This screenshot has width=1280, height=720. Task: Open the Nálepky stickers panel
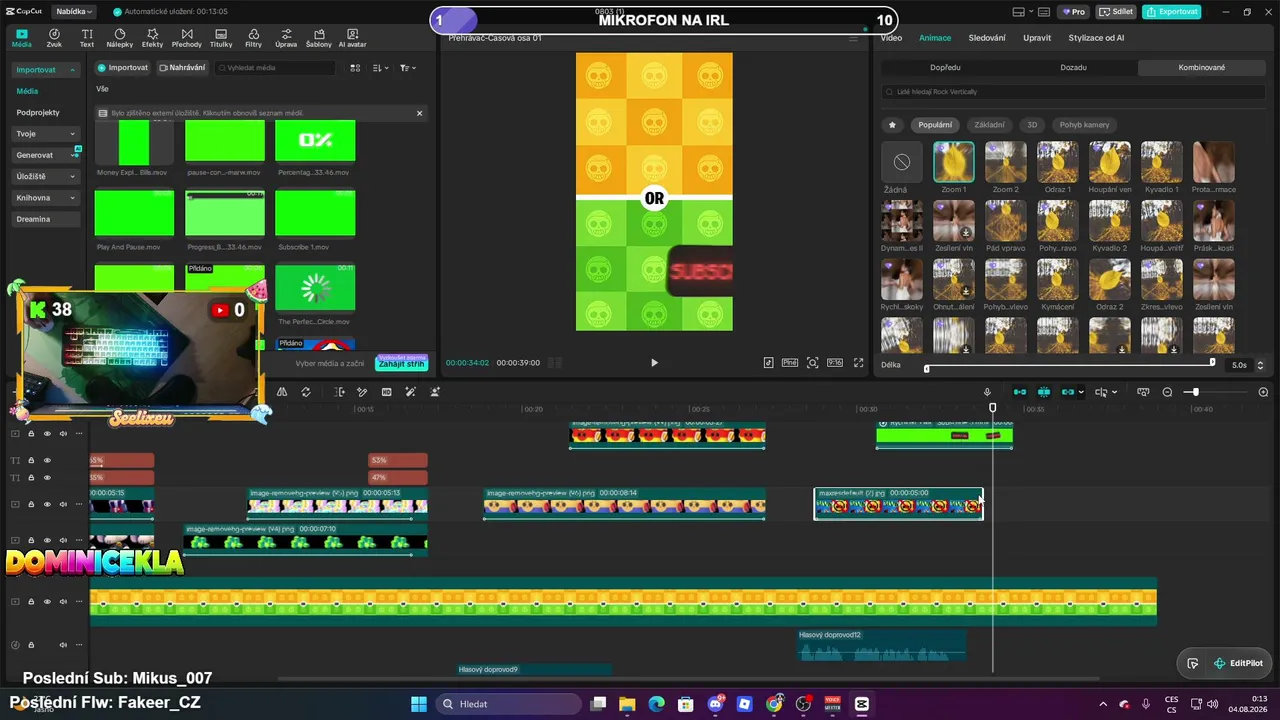[119, 38]
